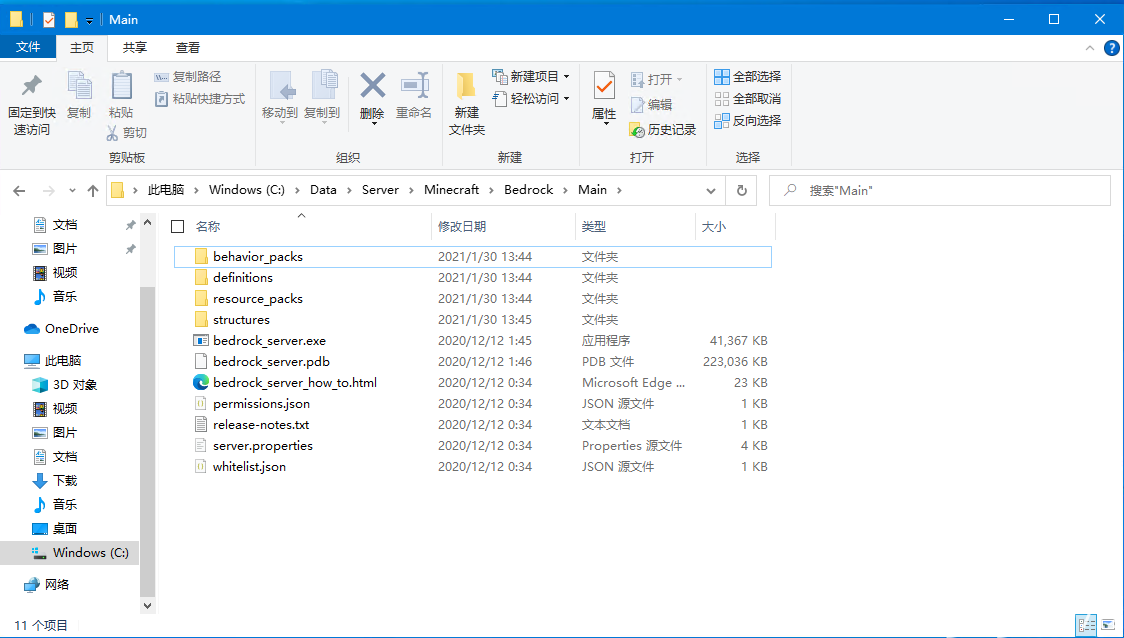Sort by Name (名称) column
Image resolution: width=1124 pixels, height=638 pixels.
click(208, 227)
